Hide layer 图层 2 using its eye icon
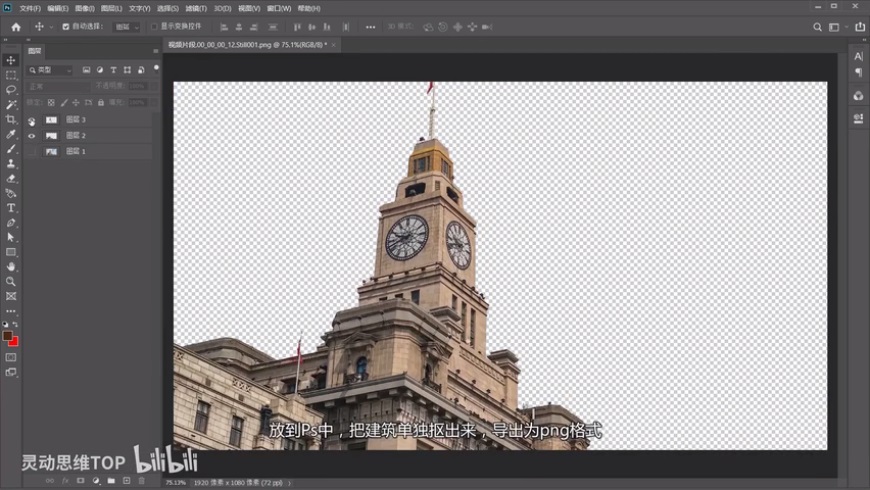The image size is (870, 490). coord(31,135)
